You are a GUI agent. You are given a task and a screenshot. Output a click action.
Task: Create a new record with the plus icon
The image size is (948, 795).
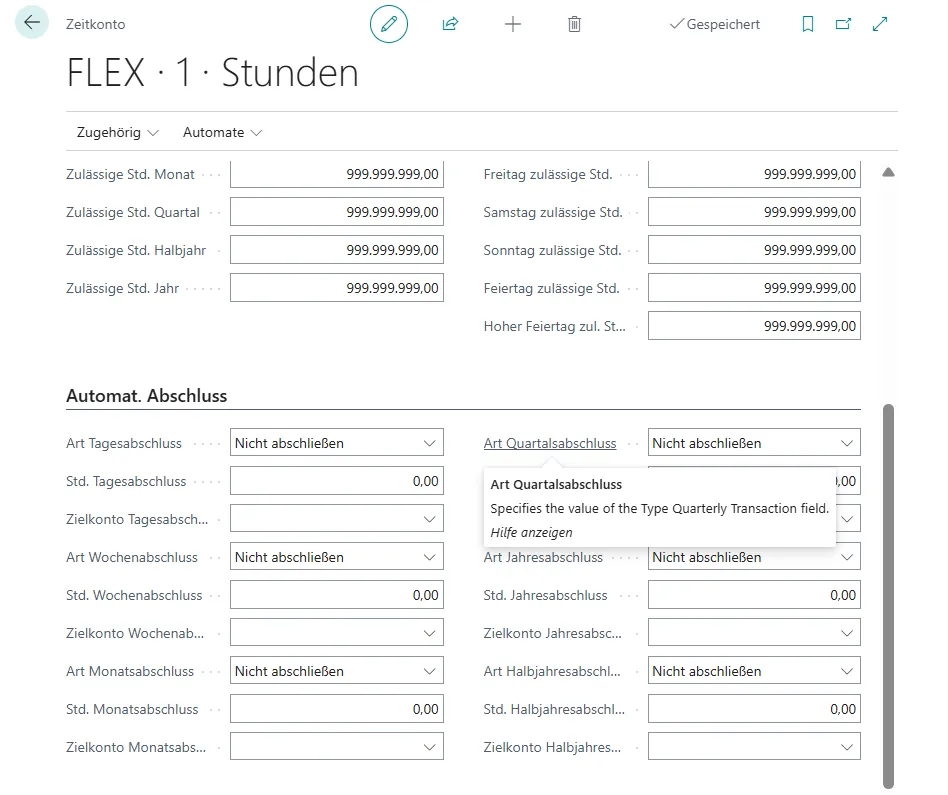pyautogui.click(x=512, y=24)
